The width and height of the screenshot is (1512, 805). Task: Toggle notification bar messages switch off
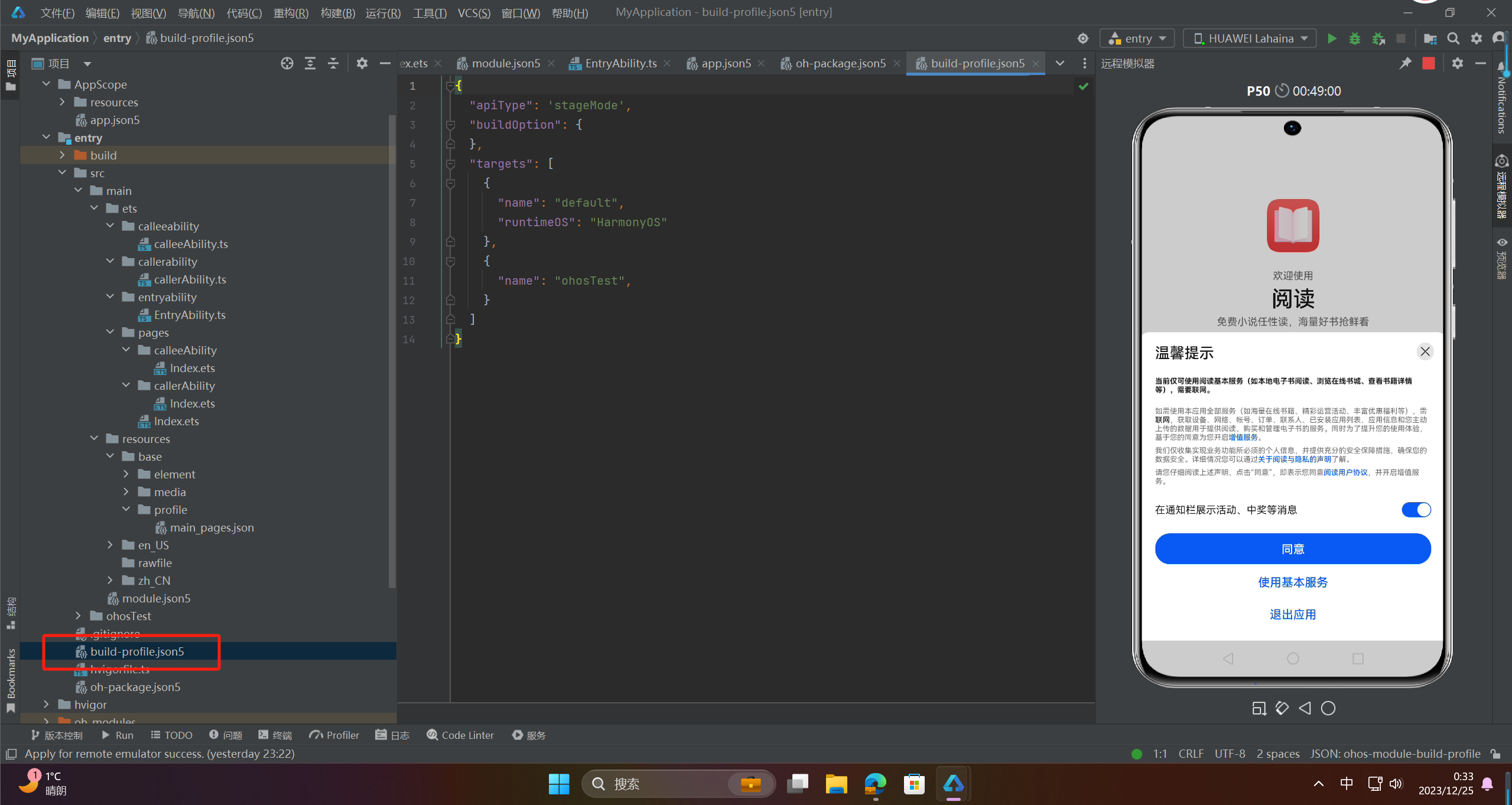1416,510
